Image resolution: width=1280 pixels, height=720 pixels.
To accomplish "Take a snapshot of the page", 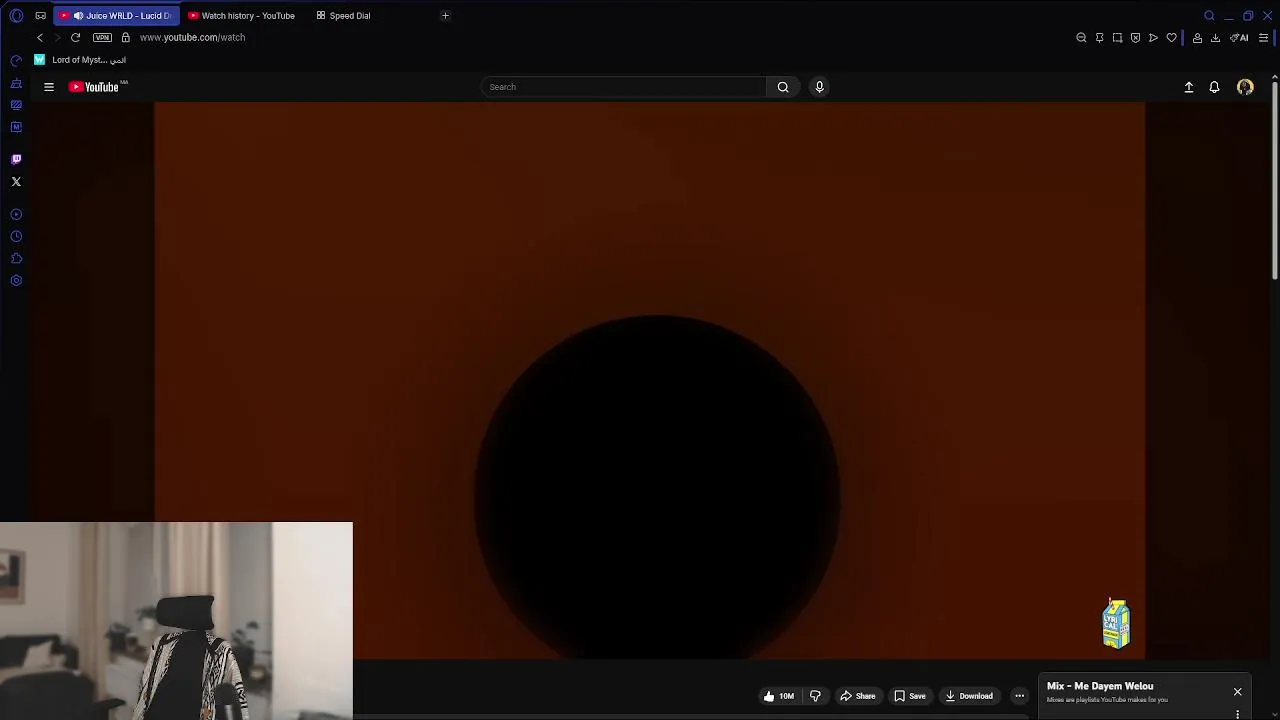I will [x=1117, y=38].
